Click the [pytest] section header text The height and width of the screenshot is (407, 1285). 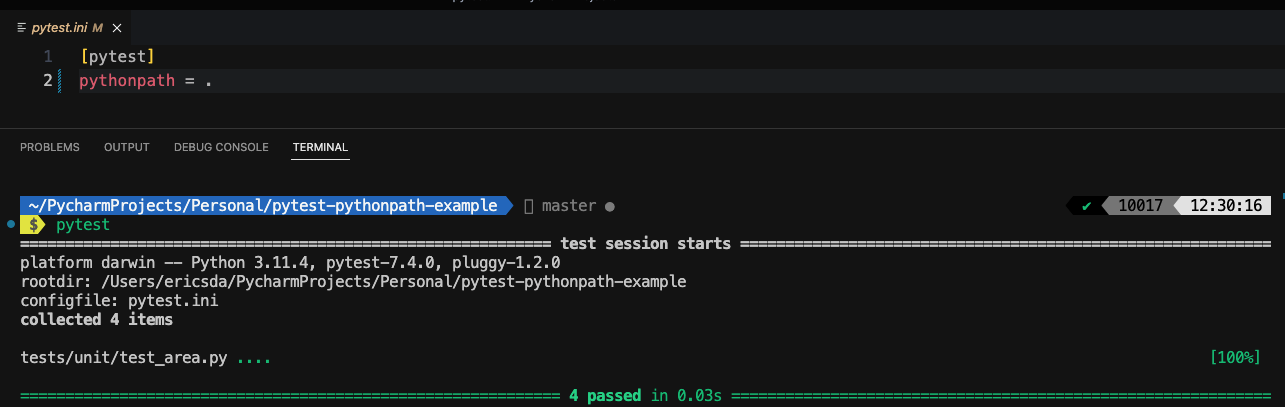click(117, 56)
